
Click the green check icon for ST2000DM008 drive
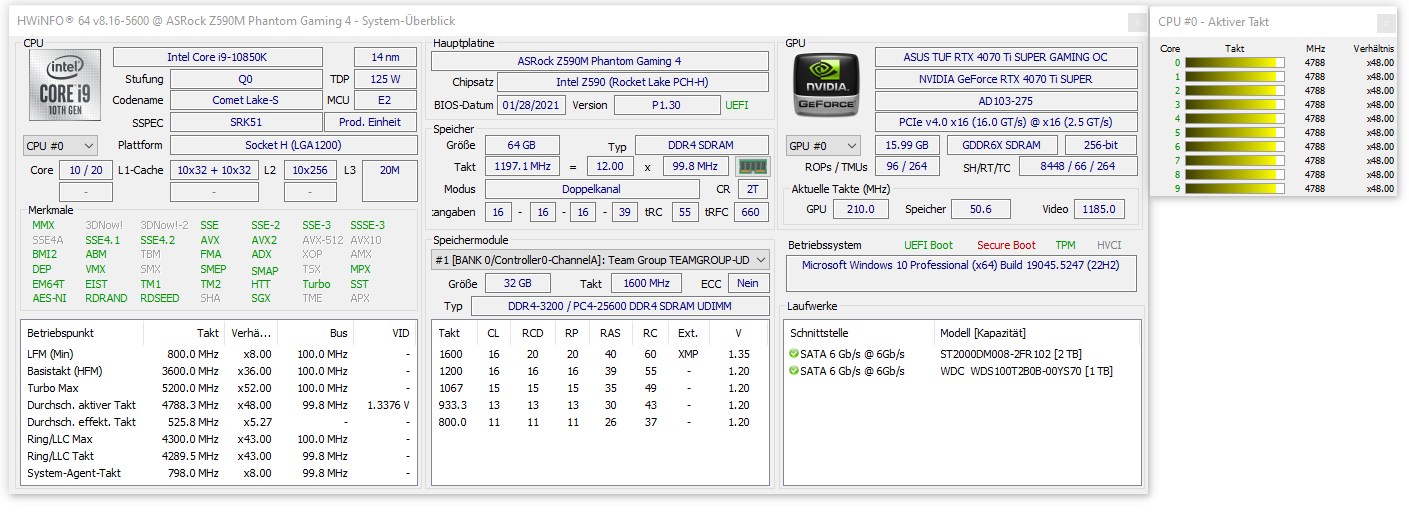(x=794, y=354)
